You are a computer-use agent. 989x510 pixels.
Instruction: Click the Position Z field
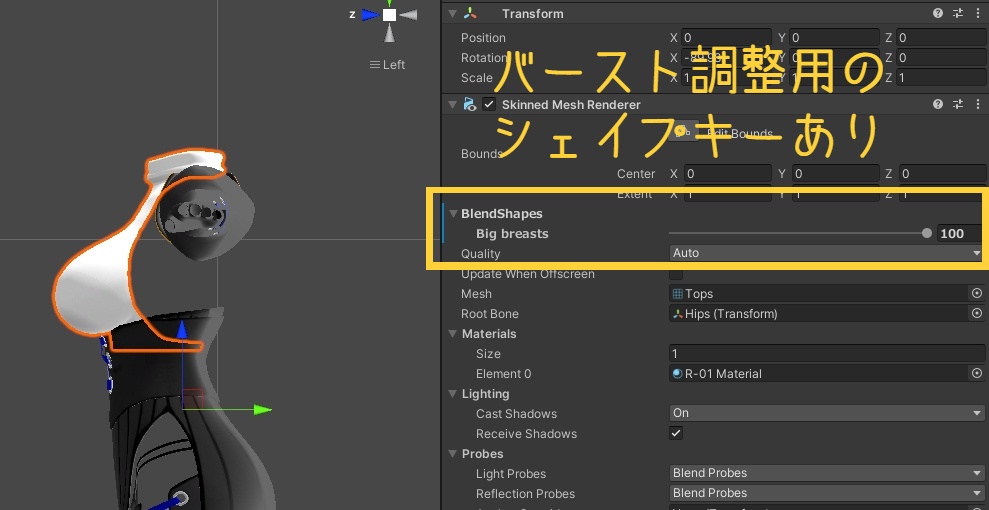(940, 38)
